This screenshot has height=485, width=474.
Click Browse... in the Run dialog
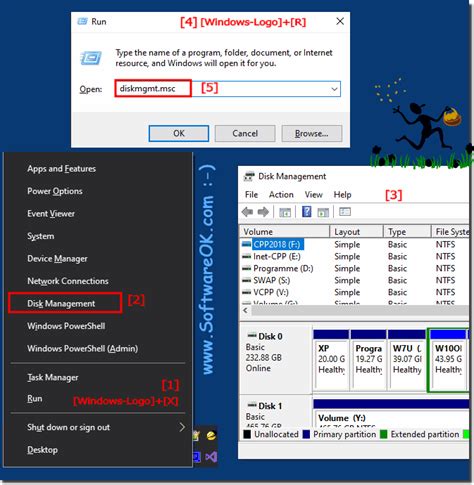(x=312, y=133)
